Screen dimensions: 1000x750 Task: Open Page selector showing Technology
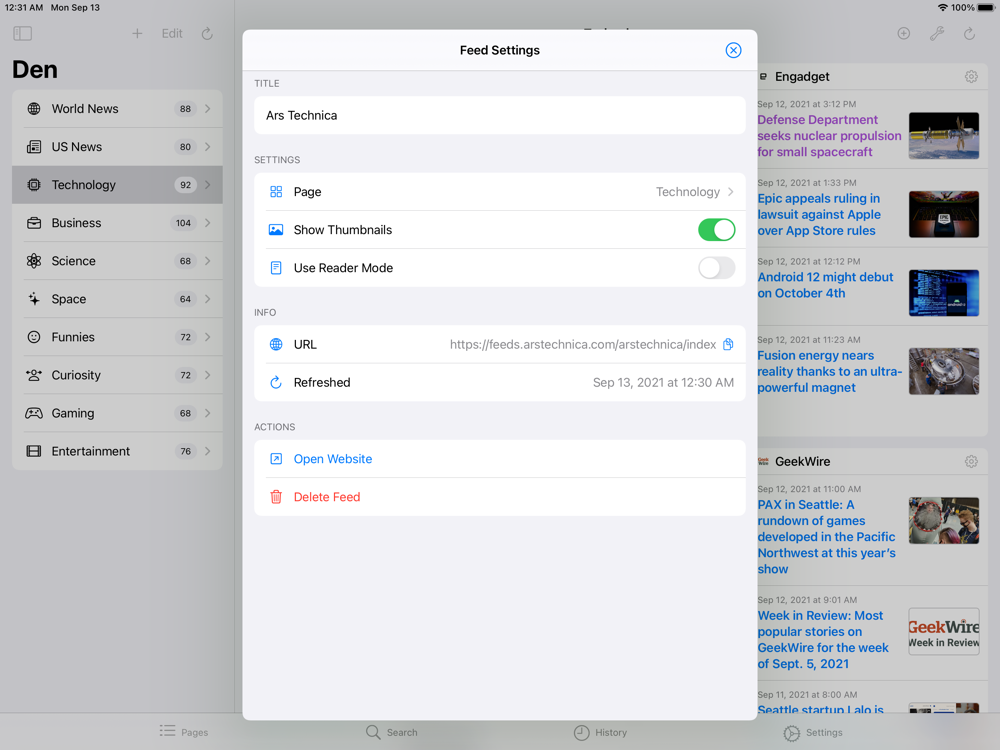(x=500, y=192)
